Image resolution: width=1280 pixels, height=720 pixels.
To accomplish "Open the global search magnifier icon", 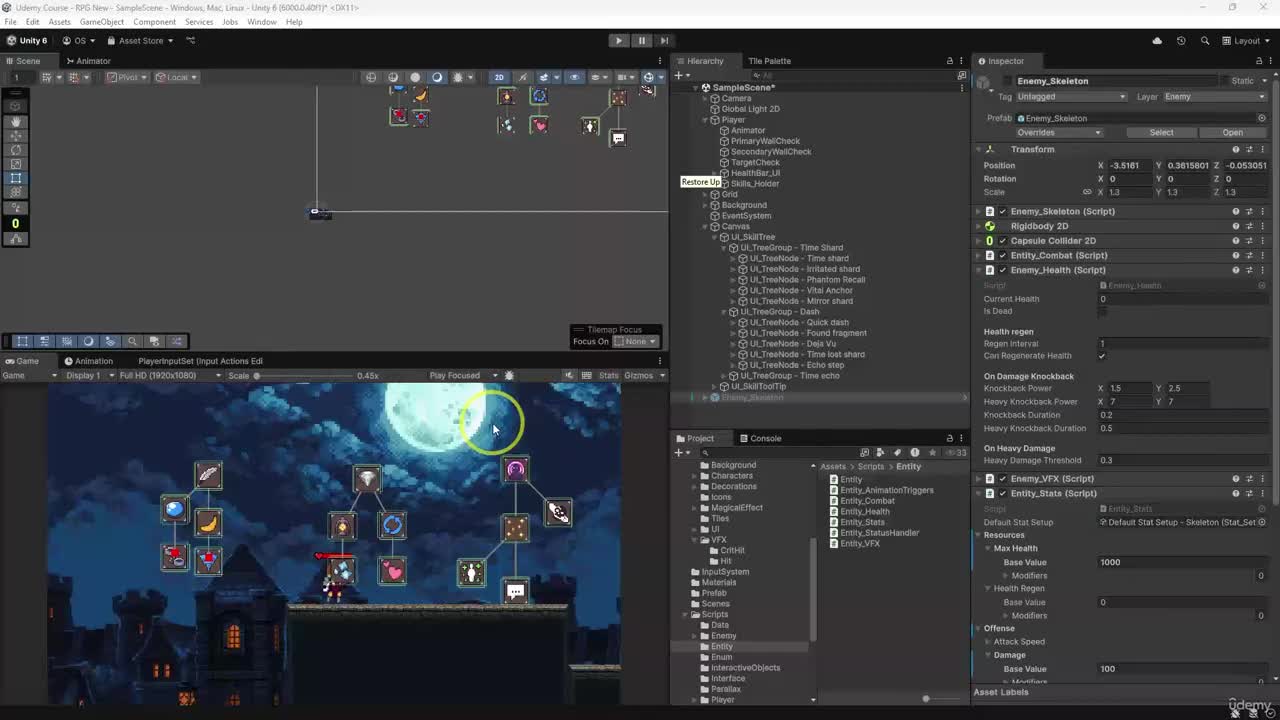I will (1205, 41).
